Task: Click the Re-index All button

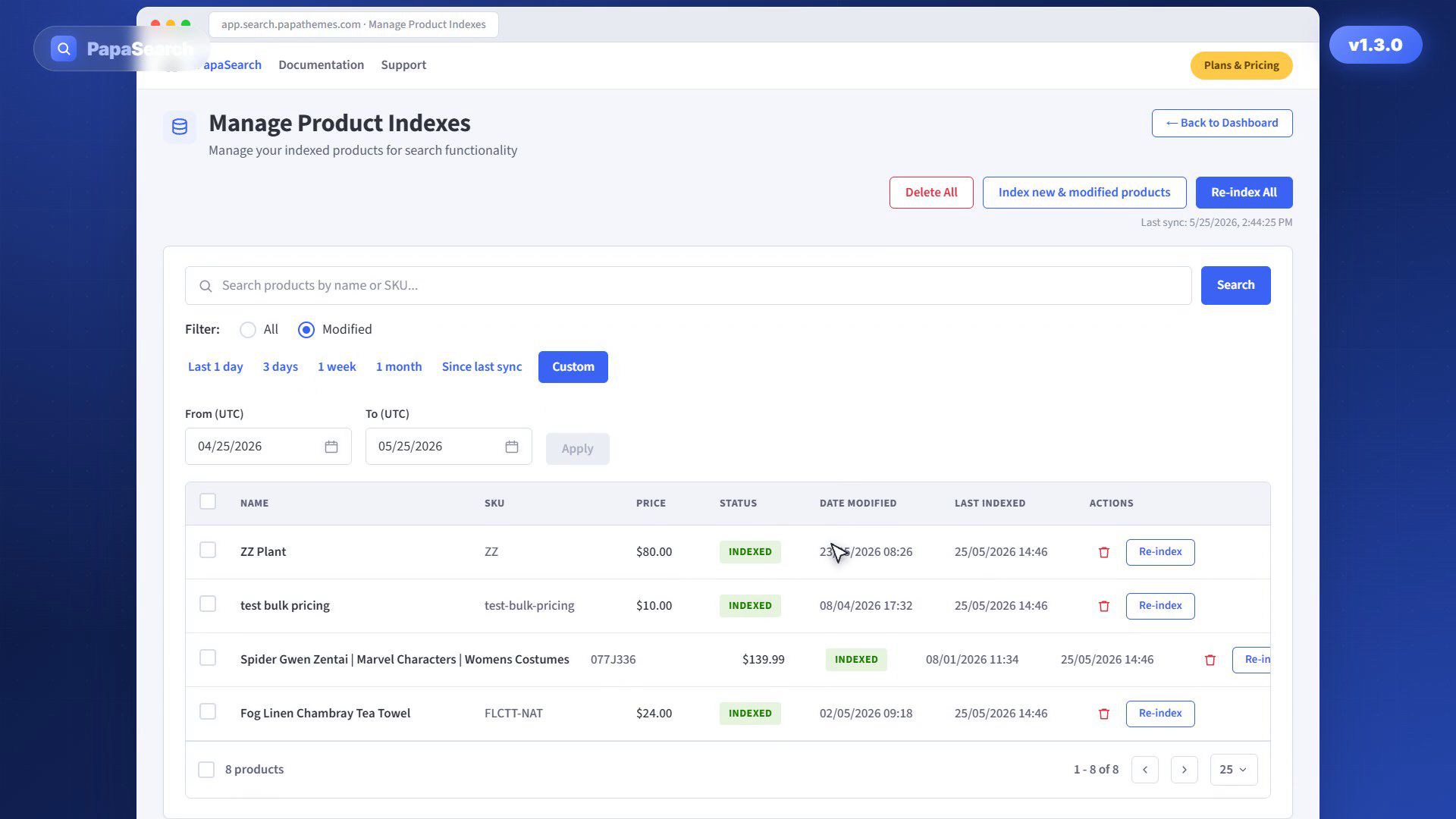Action: point(1244,193)
